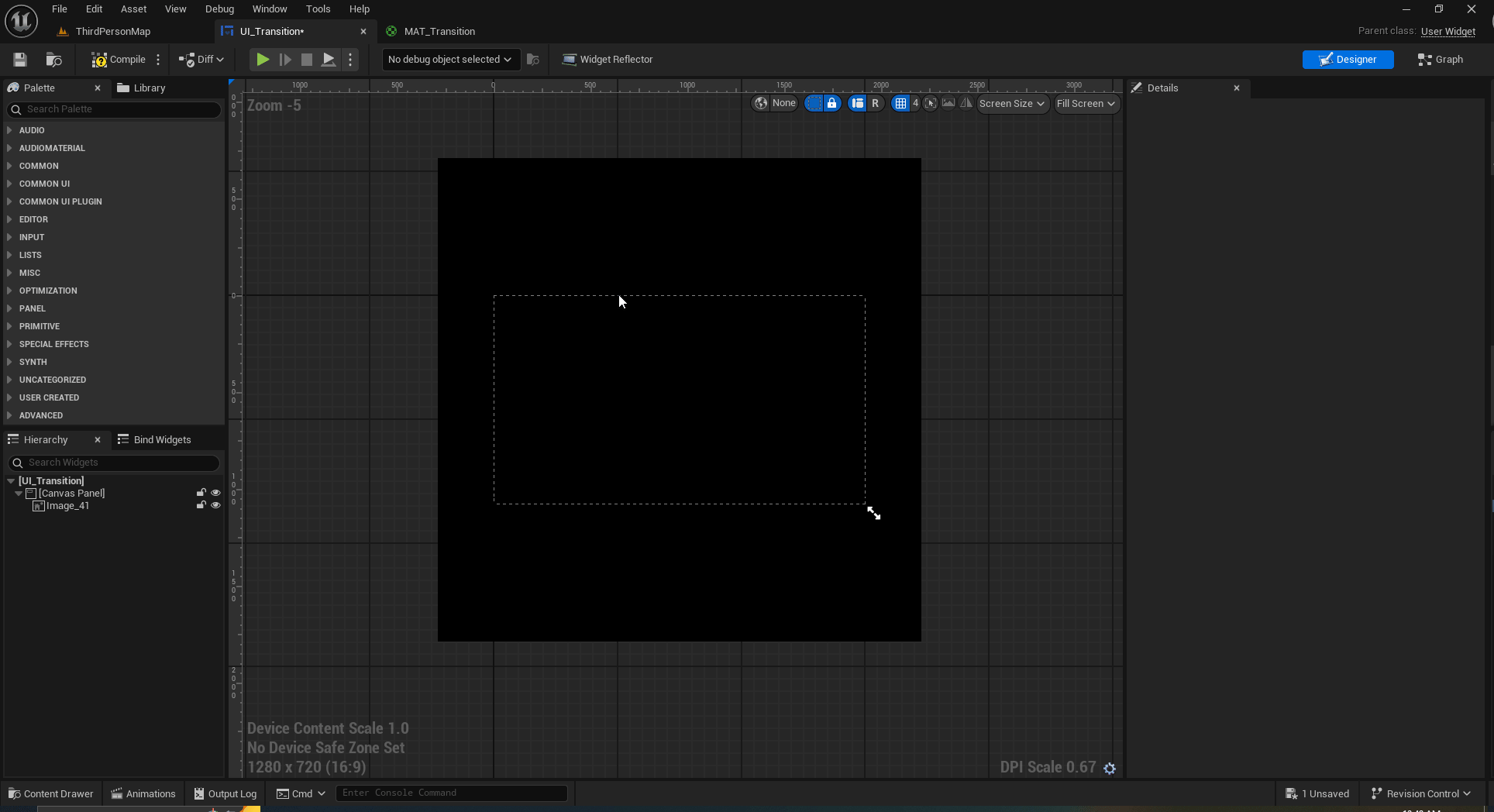Toggle visibility eye of Canvas Panel

[216, 493]
